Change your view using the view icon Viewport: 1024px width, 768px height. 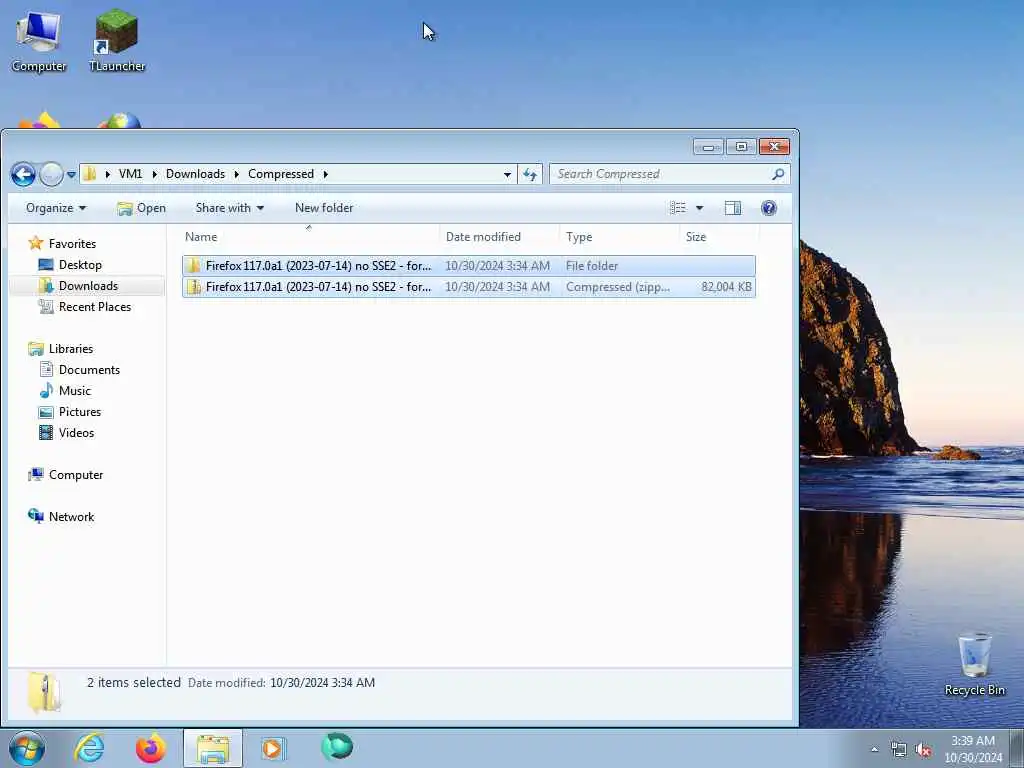[x=678, y=208]
